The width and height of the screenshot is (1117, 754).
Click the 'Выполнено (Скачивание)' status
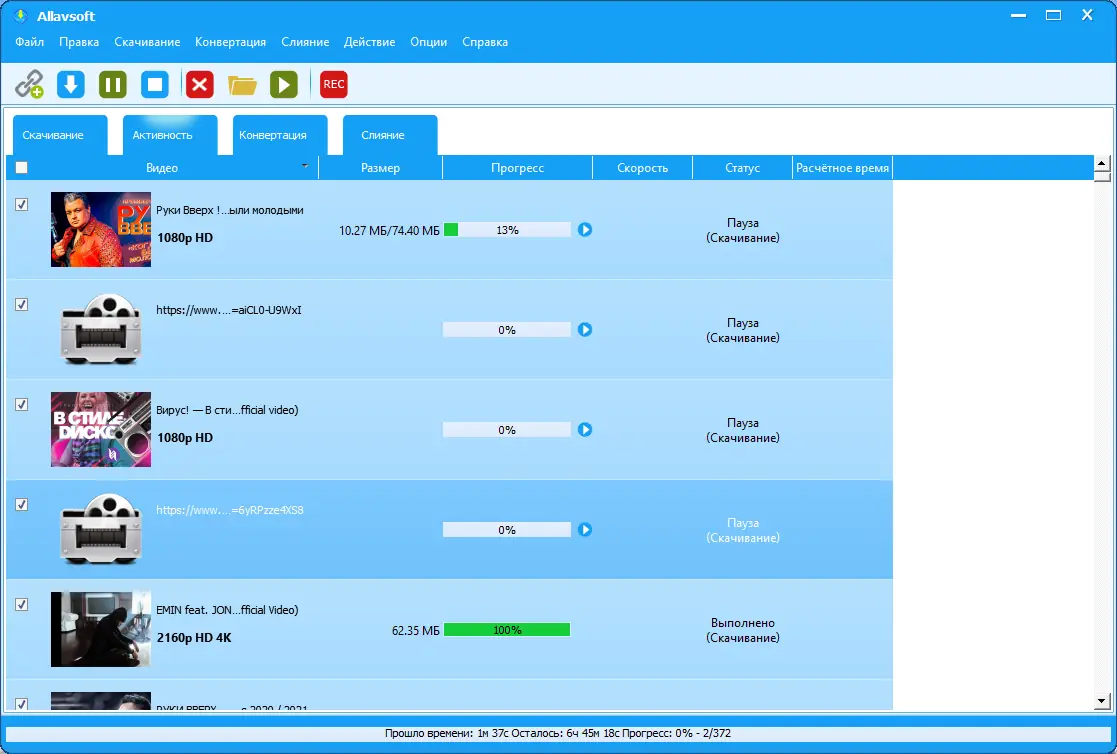[742, 630]
